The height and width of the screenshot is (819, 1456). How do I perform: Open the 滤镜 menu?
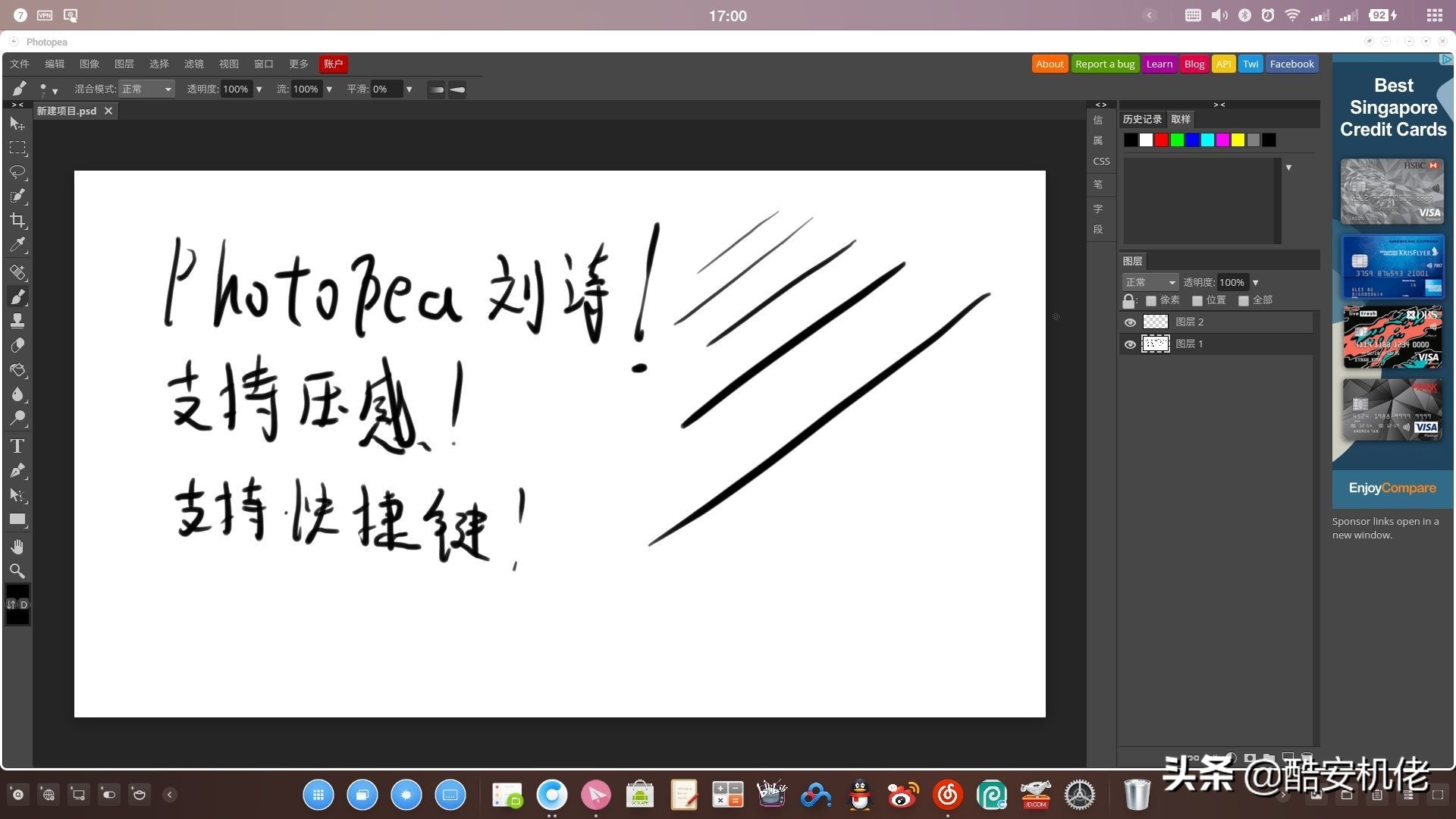coord(194,64)
